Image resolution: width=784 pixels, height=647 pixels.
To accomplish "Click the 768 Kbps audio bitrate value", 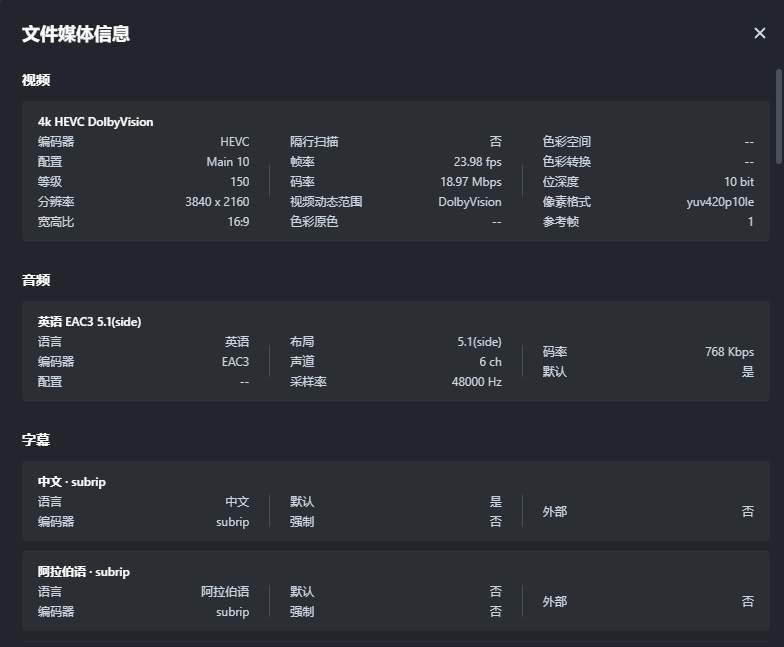I will coord(729,352).
